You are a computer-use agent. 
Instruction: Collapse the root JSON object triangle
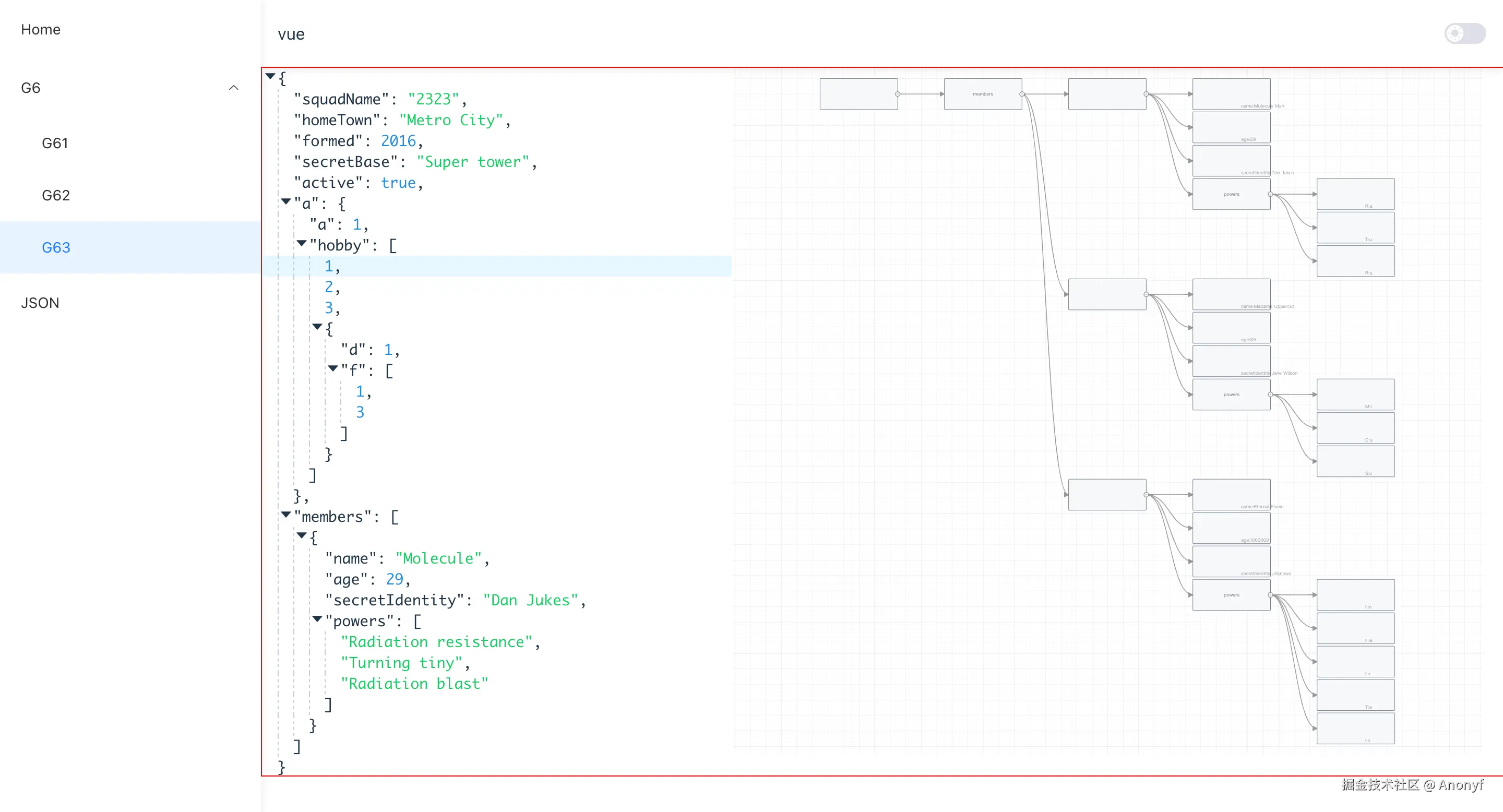tap(270, 76)
